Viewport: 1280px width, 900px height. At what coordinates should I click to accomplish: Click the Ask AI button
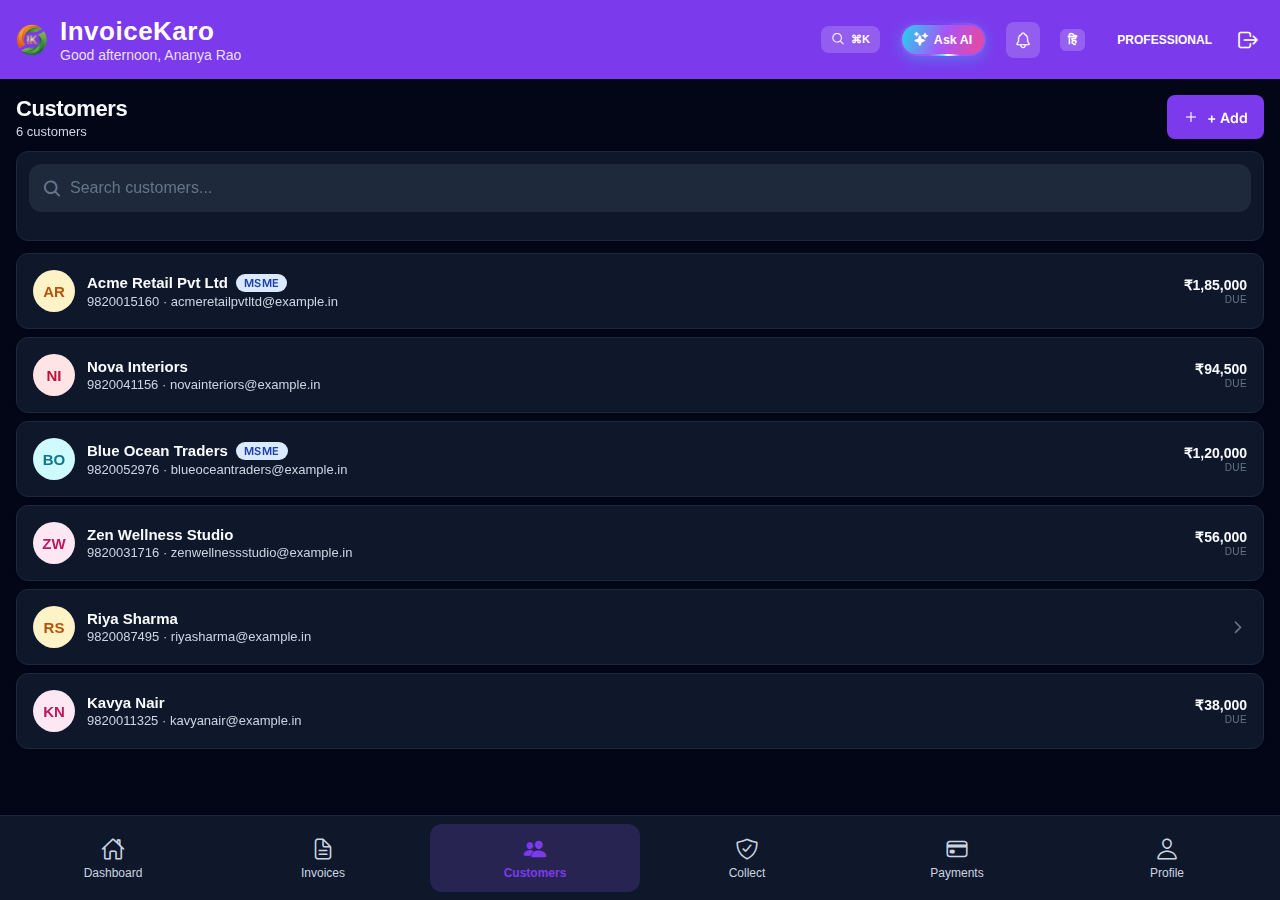943,40
